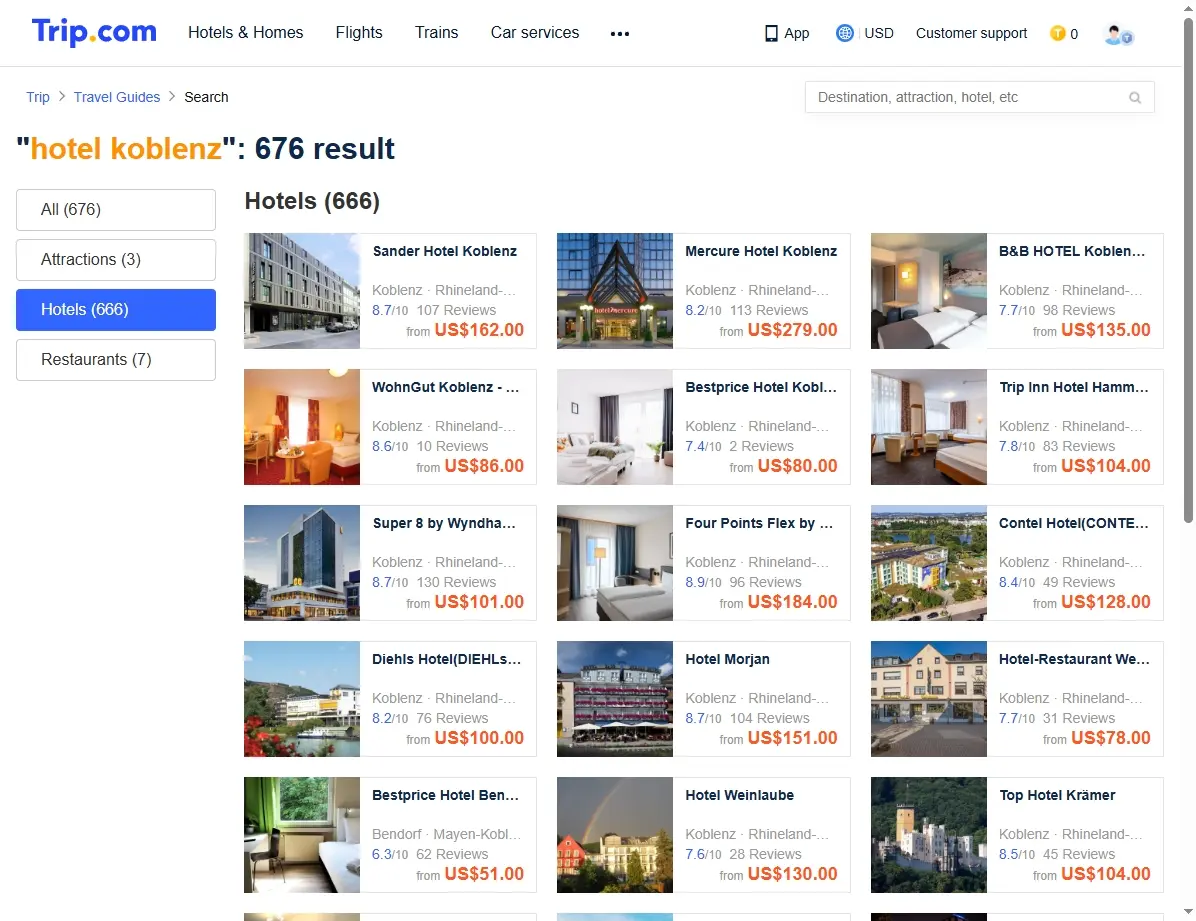1196x921 pixels.
Task: Click the Trip Coins icon
Action: [x=1057, y=33]
